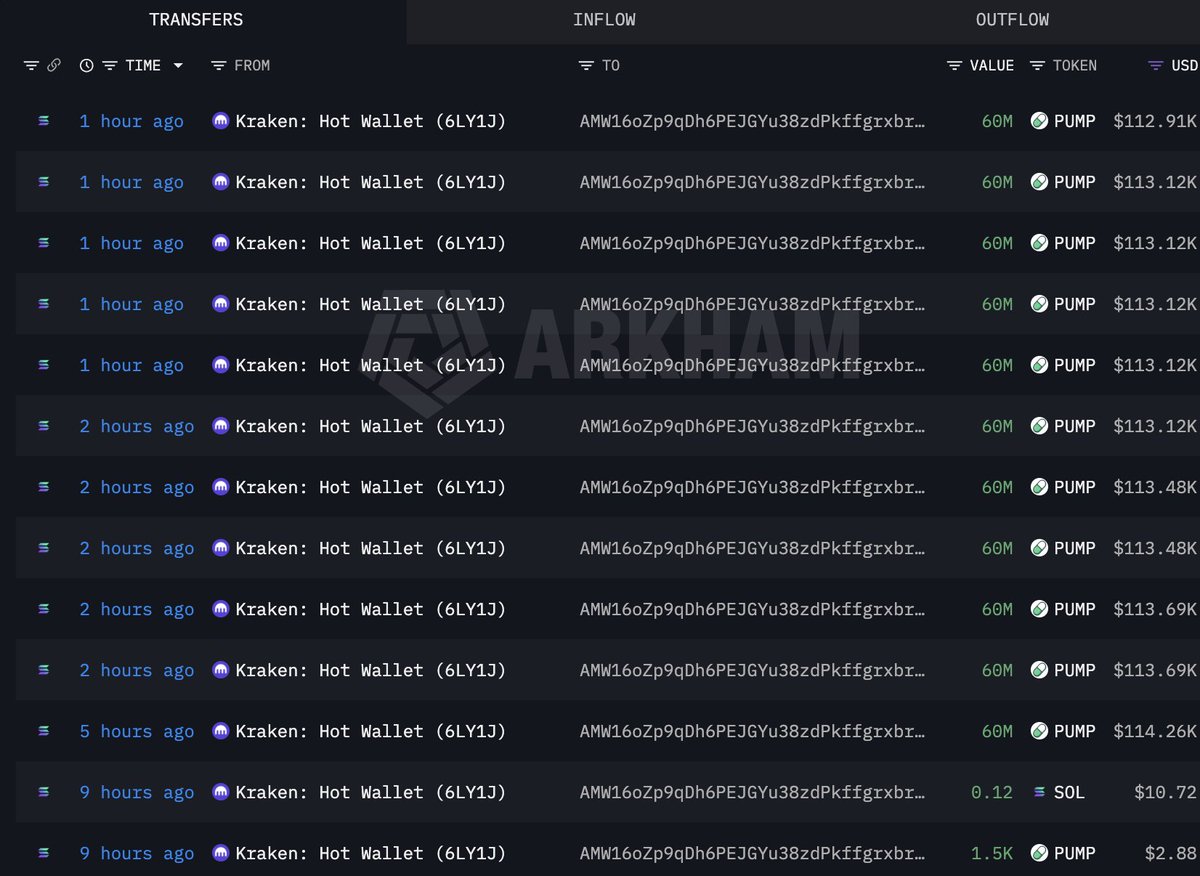Click the chain filter icon in header
This screenshot has height=876, width=1200.
point(31,65)
